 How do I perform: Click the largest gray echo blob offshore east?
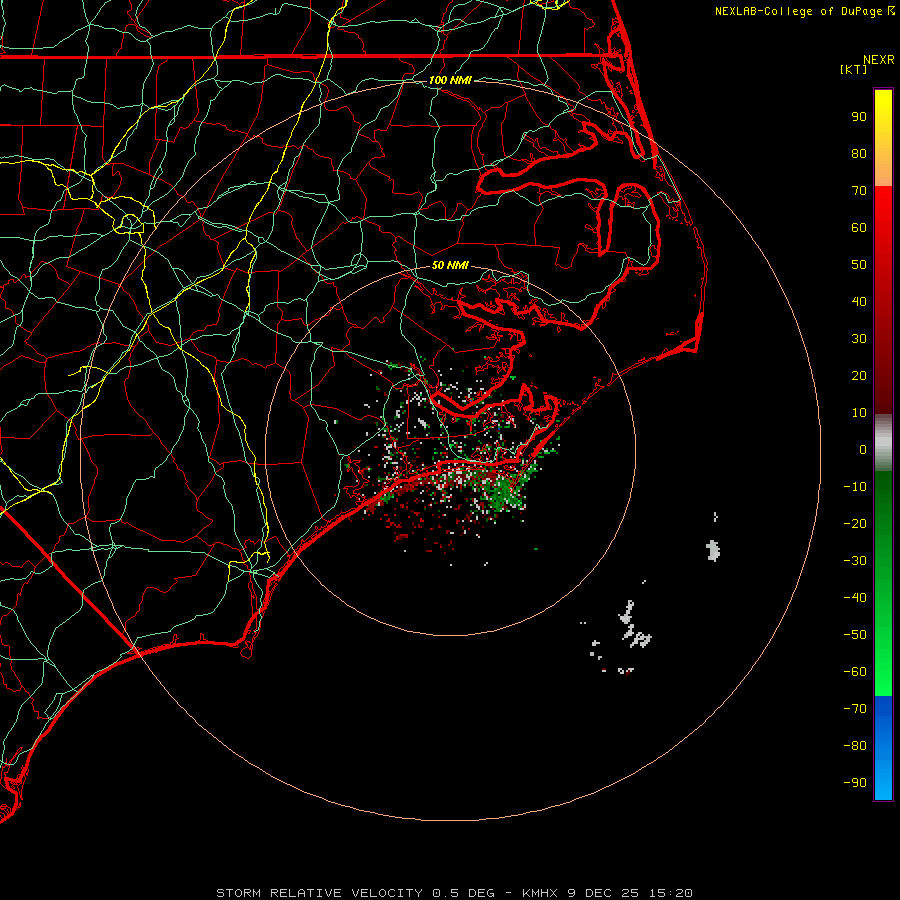click(x=713, y=549)
